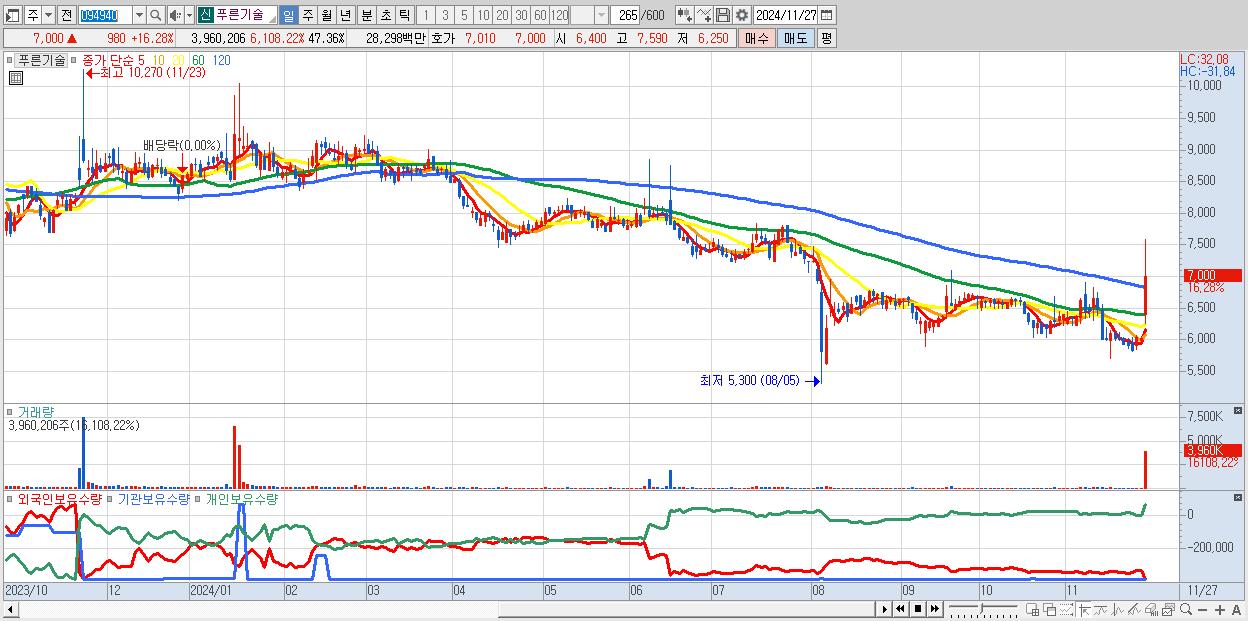The width and height of the screenshot is (1248, 621).
Task: Select the 초 second period
Action: (385, 15)
